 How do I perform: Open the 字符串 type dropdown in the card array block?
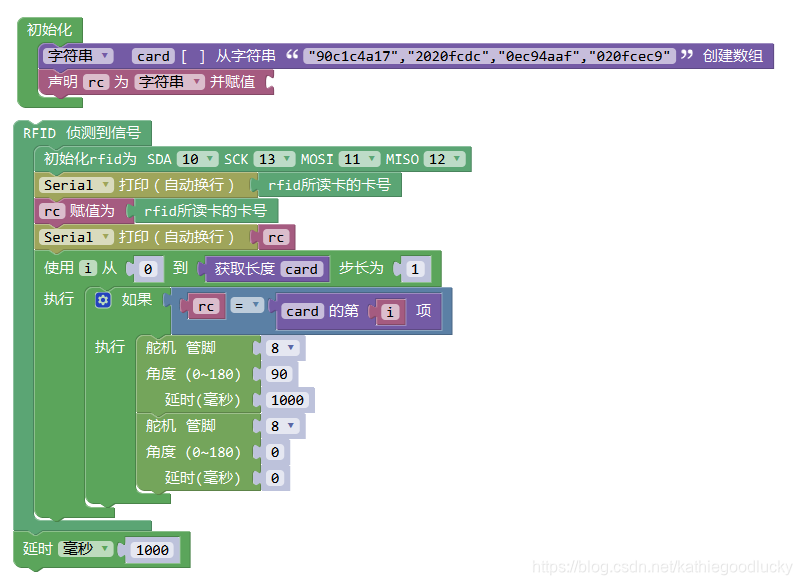point(78,56)
